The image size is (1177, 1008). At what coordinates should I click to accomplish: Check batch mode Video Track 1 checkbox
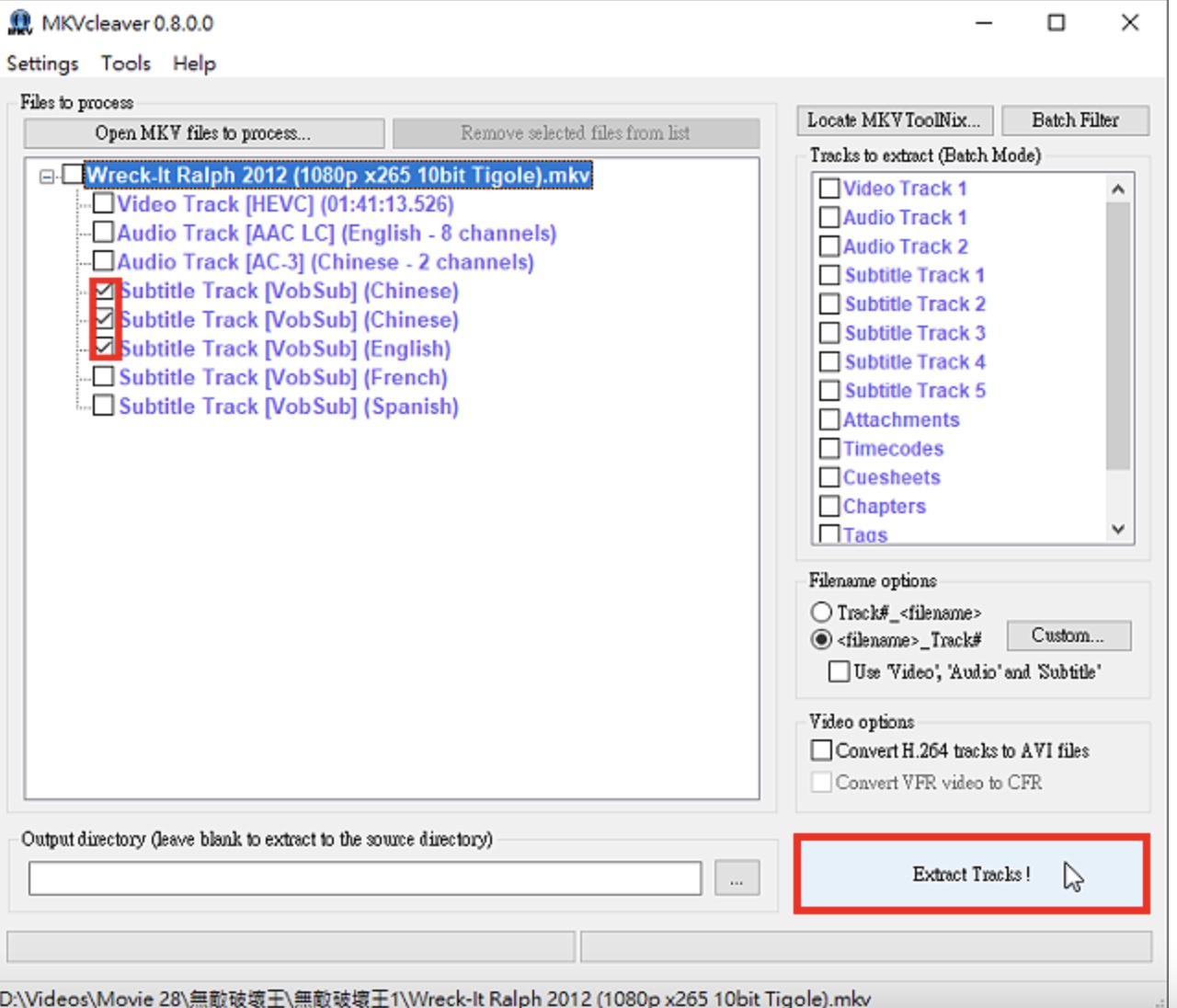pos(829,189)
